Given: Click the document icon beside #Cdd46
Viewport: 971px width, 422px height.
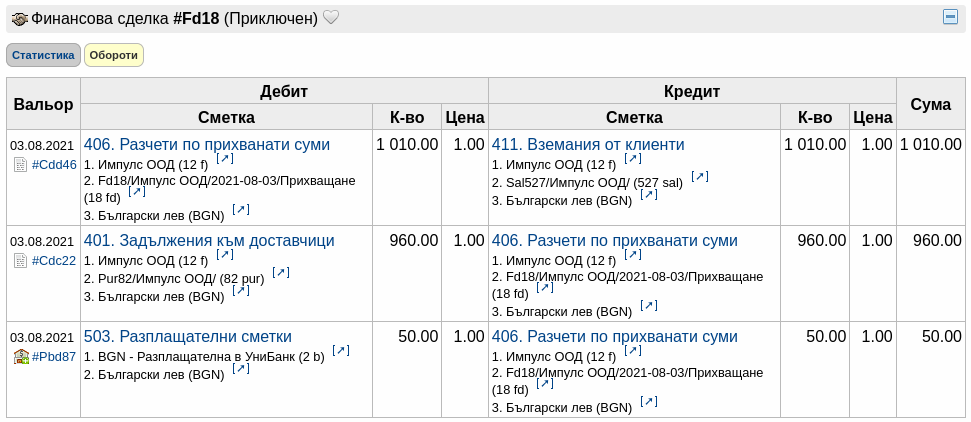Looking at the screenshot, I should 20,165.
